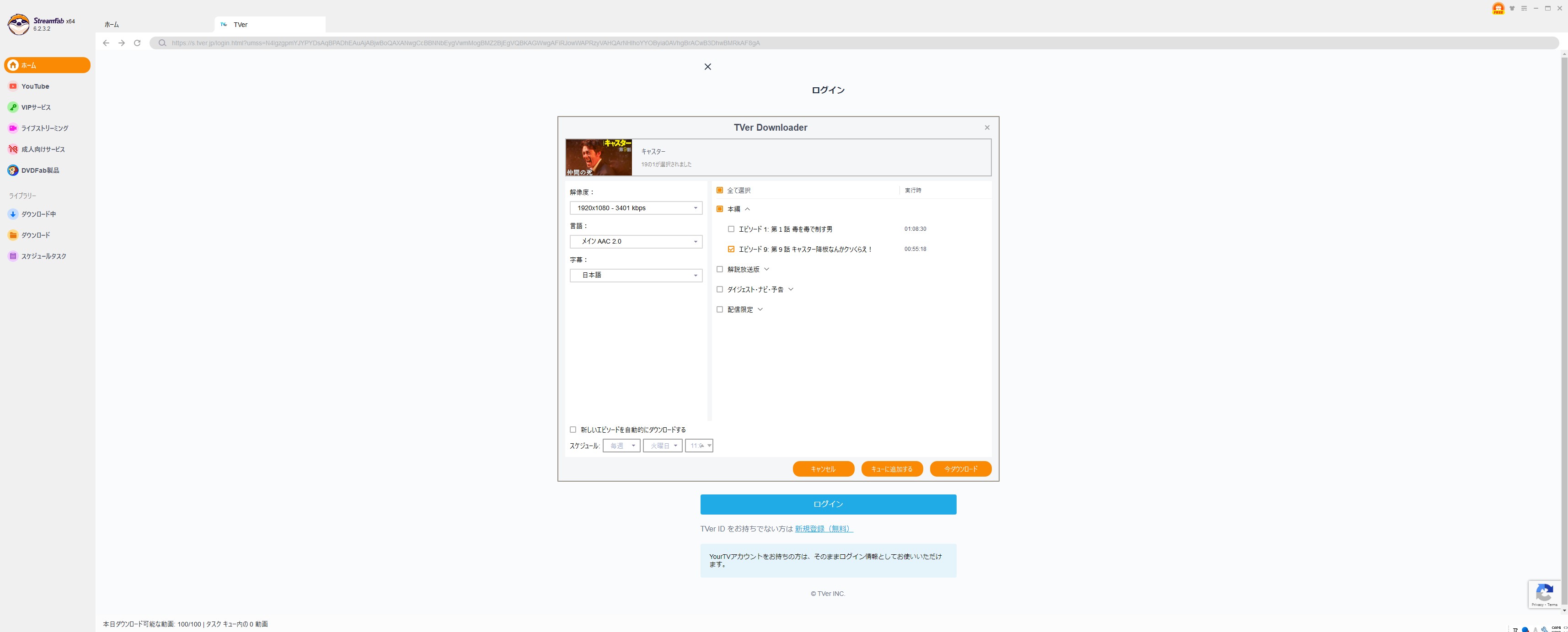Viewport: 1568px width, 632px height.
Task: Select duration 01:08:30 text
Action: 915,229
